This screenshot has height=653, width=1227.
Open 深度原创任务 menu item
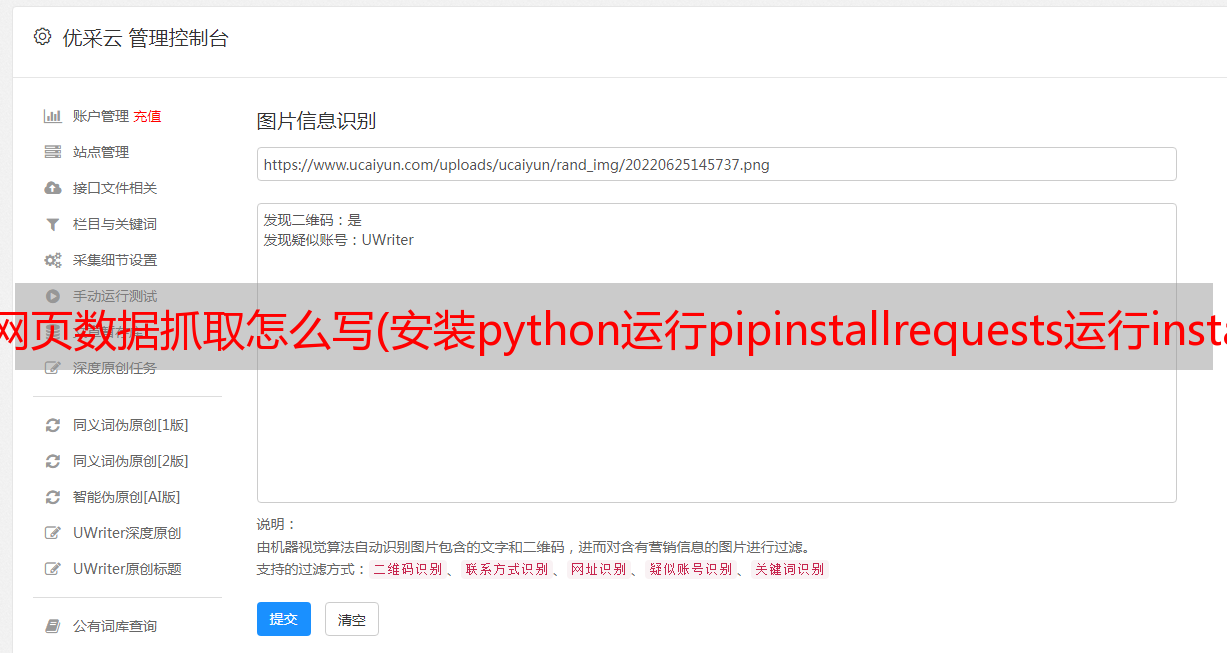[x=115, y=368]
